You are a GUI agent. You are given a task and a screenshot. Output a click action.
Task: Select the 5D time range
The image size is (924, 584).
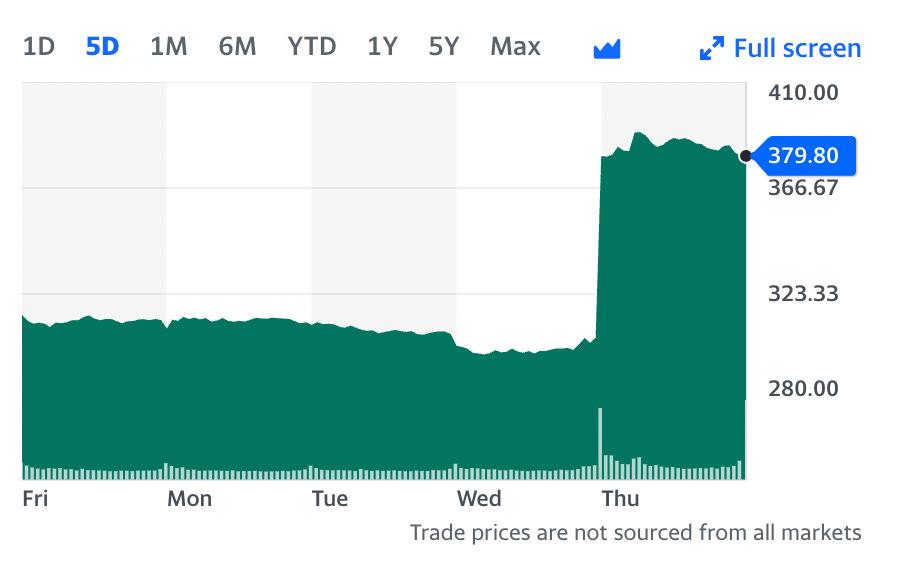102,46
